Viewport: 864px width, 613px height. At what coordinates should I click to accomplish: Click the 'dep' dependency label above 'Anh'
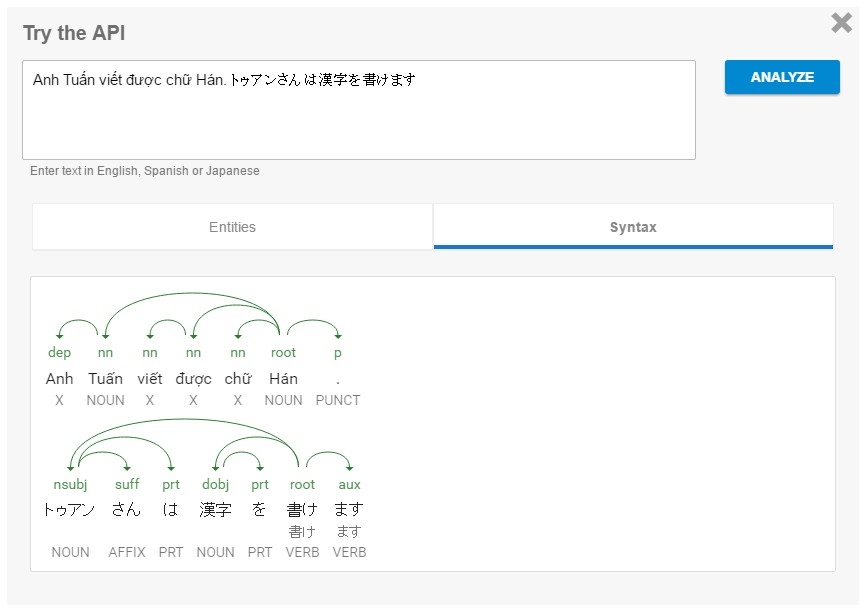click(60, 352)
